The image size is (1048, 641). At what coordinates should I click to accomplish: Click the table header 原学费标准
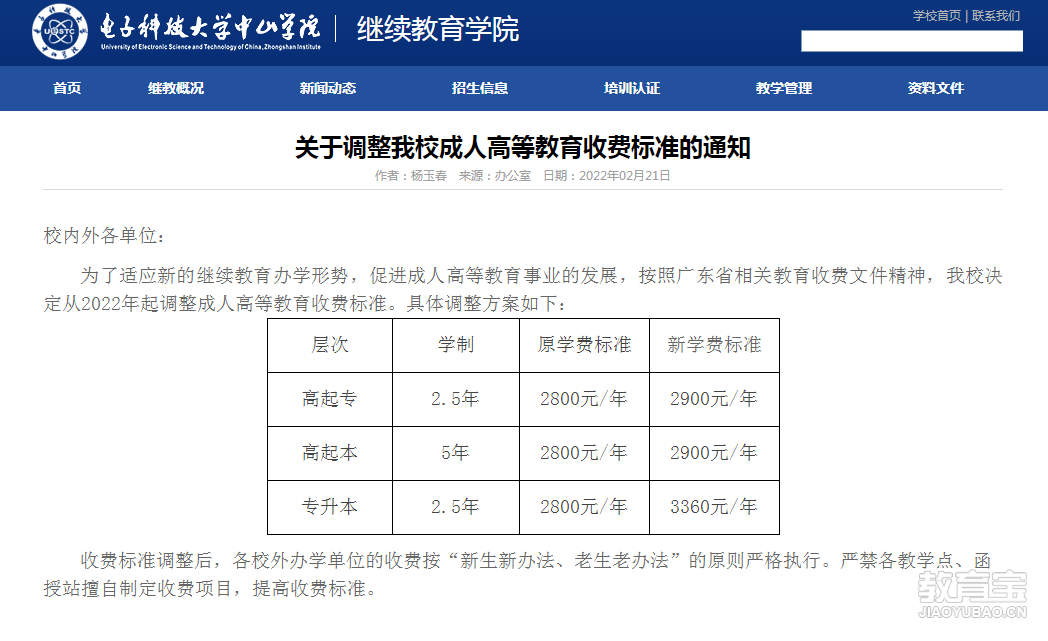coord(585,345)
